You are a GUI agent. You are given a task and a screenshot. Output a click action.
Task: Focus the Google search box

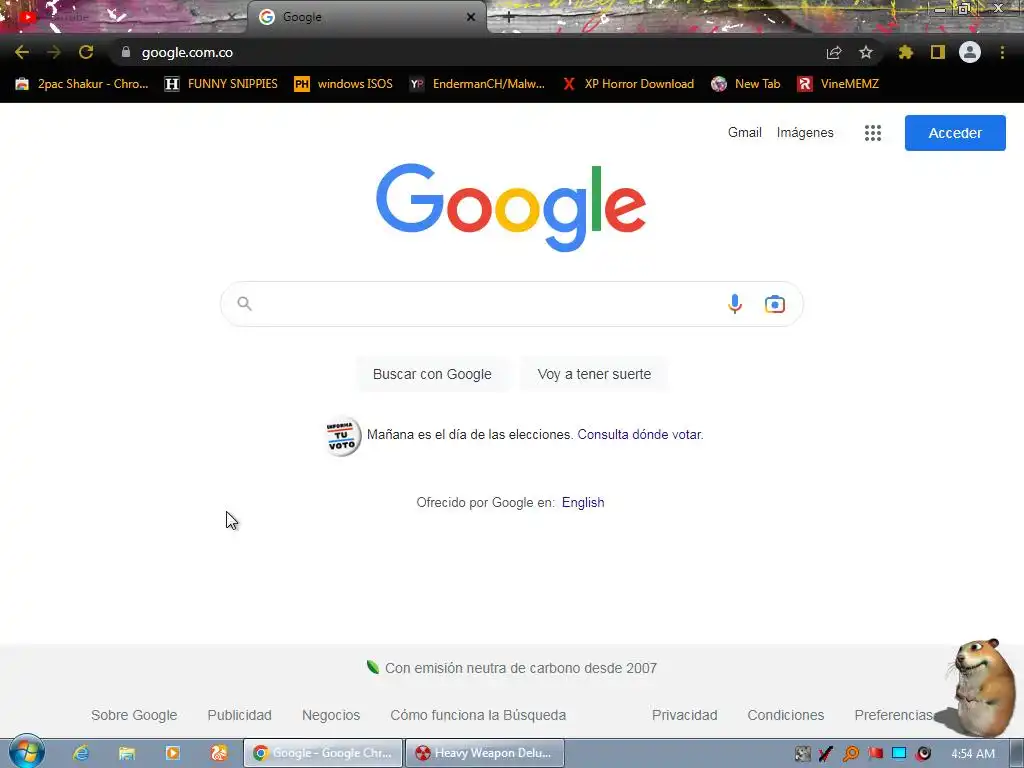point(511,304)
